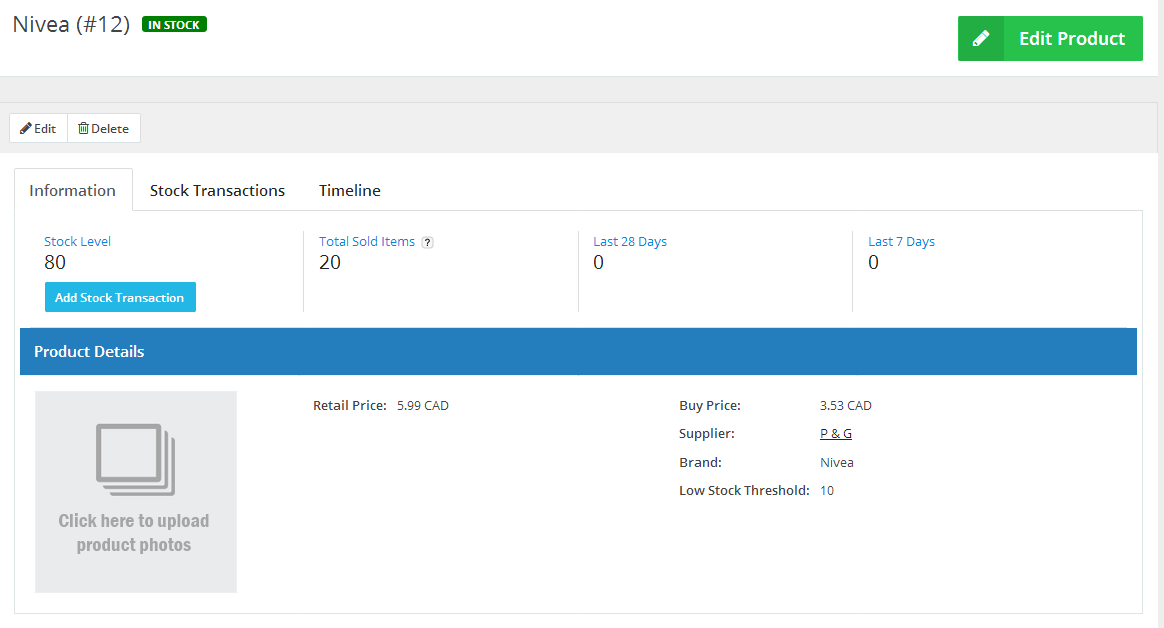The image size is (1164, 628).
Task: Click the Edit button with pencil
Action: click(x=39, y=128)
